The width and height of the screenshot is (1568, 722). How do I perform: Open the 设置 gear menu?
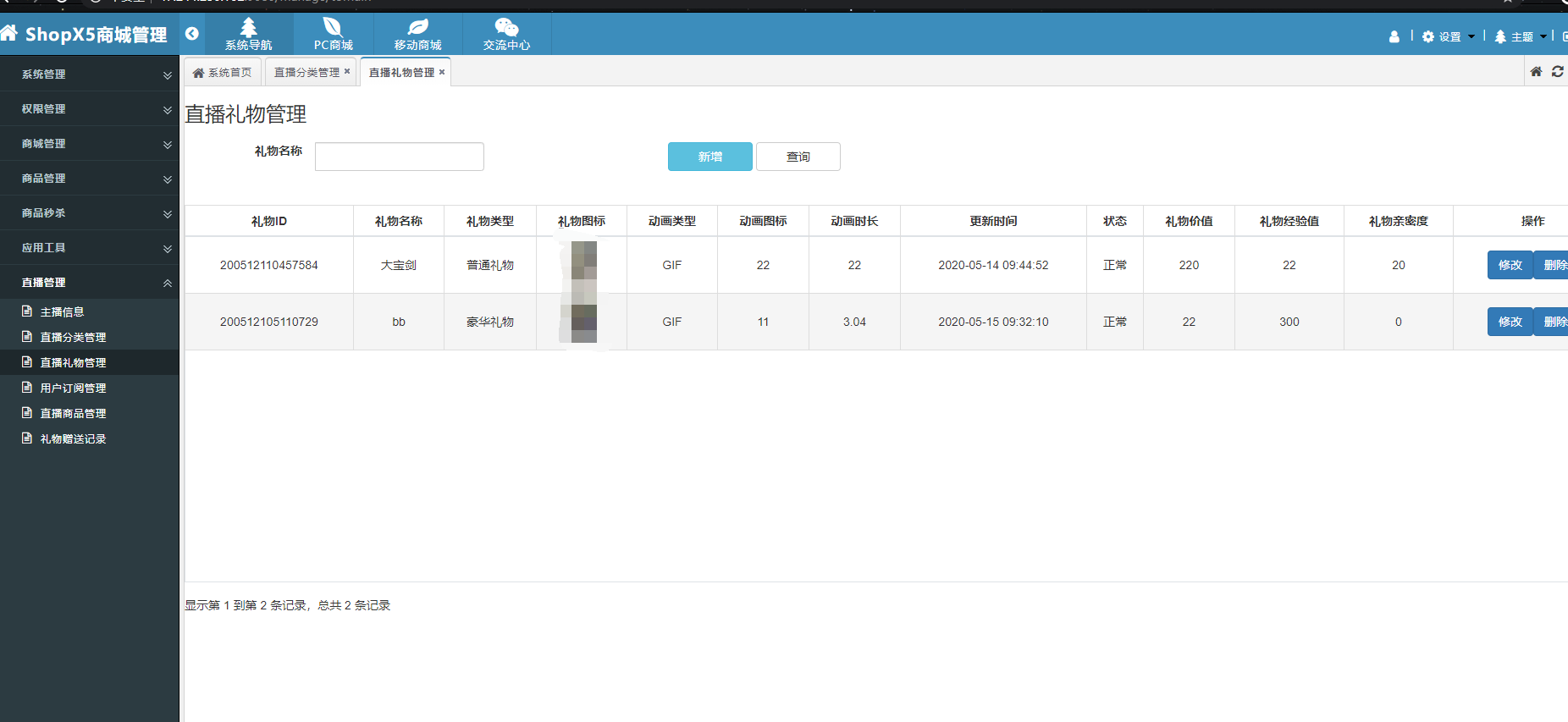[x=1449, y=36]
